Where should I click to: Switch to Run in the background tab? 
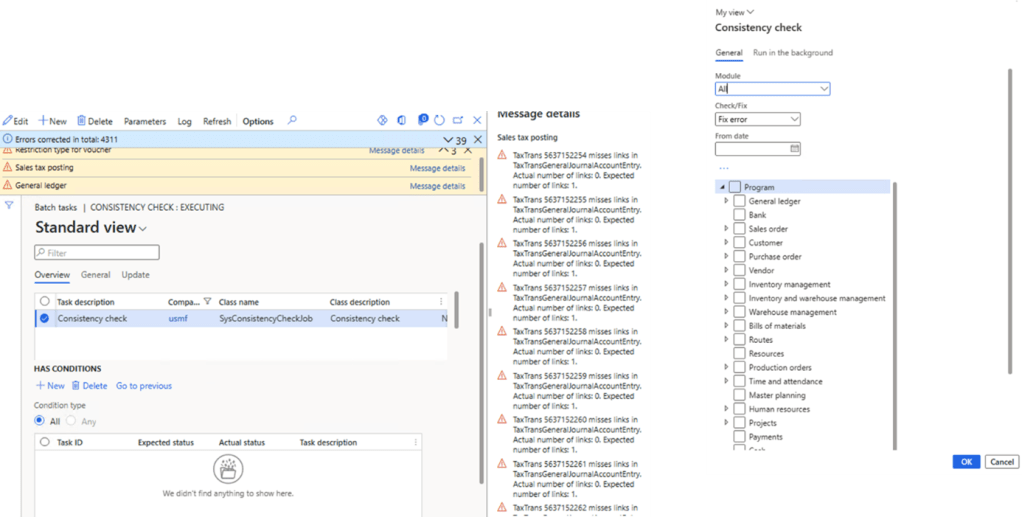tap(792, 53)
